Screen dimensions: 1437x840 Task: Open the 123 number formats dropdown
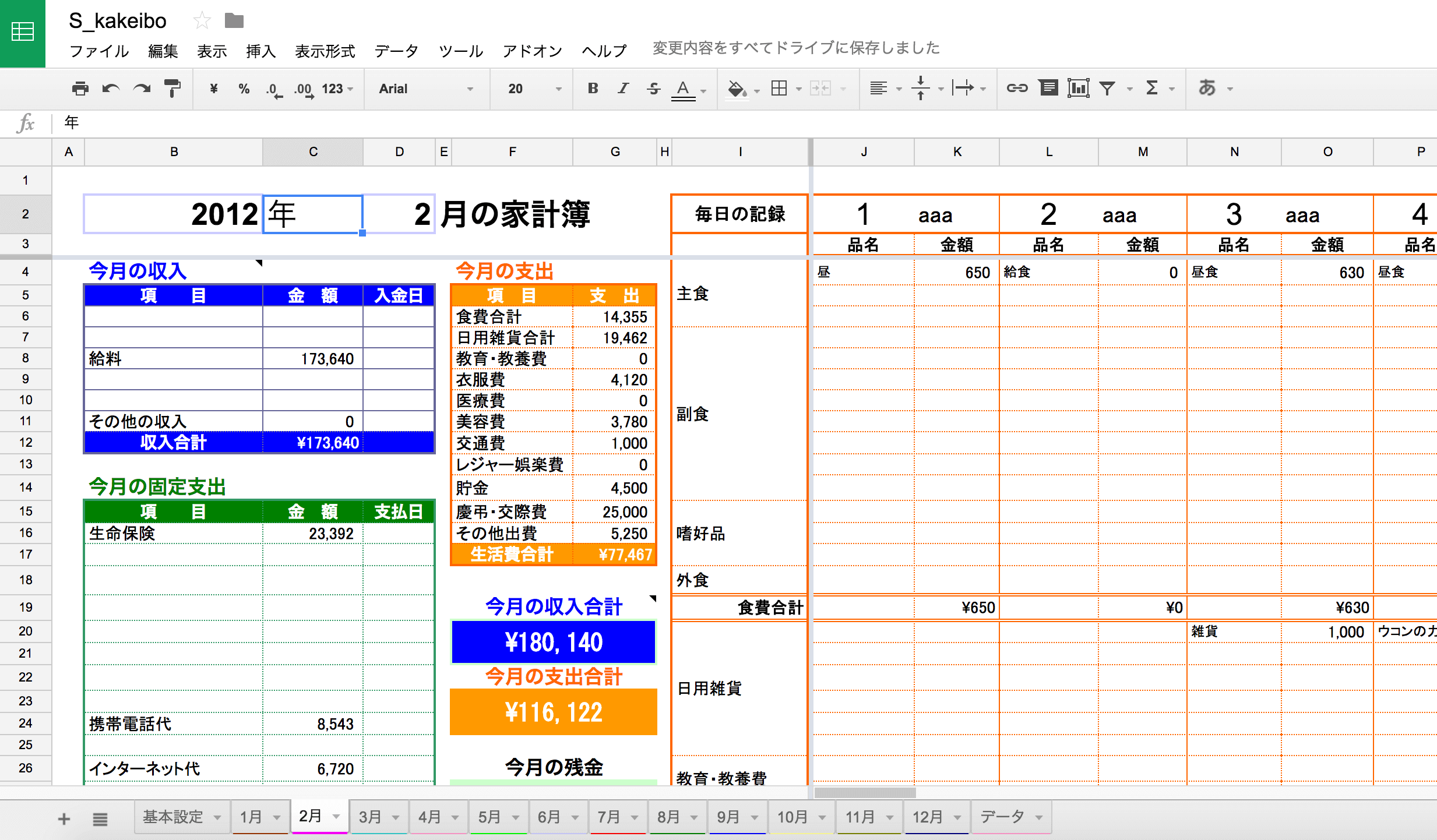click(x=337, y=89)
